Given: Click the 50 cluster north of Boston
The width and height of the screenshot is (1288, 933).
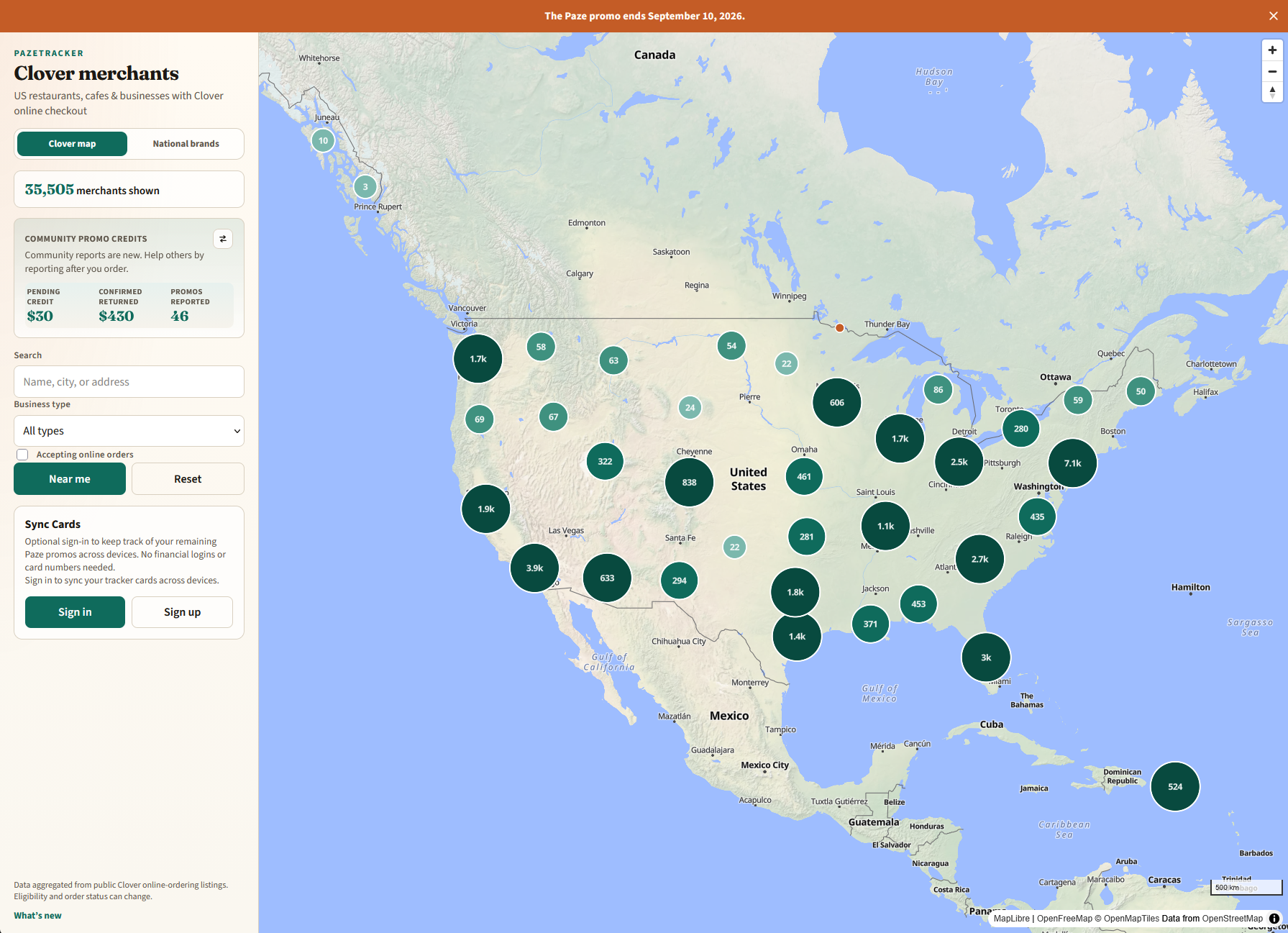Looking at the screenshot, I should (1141, 391).
